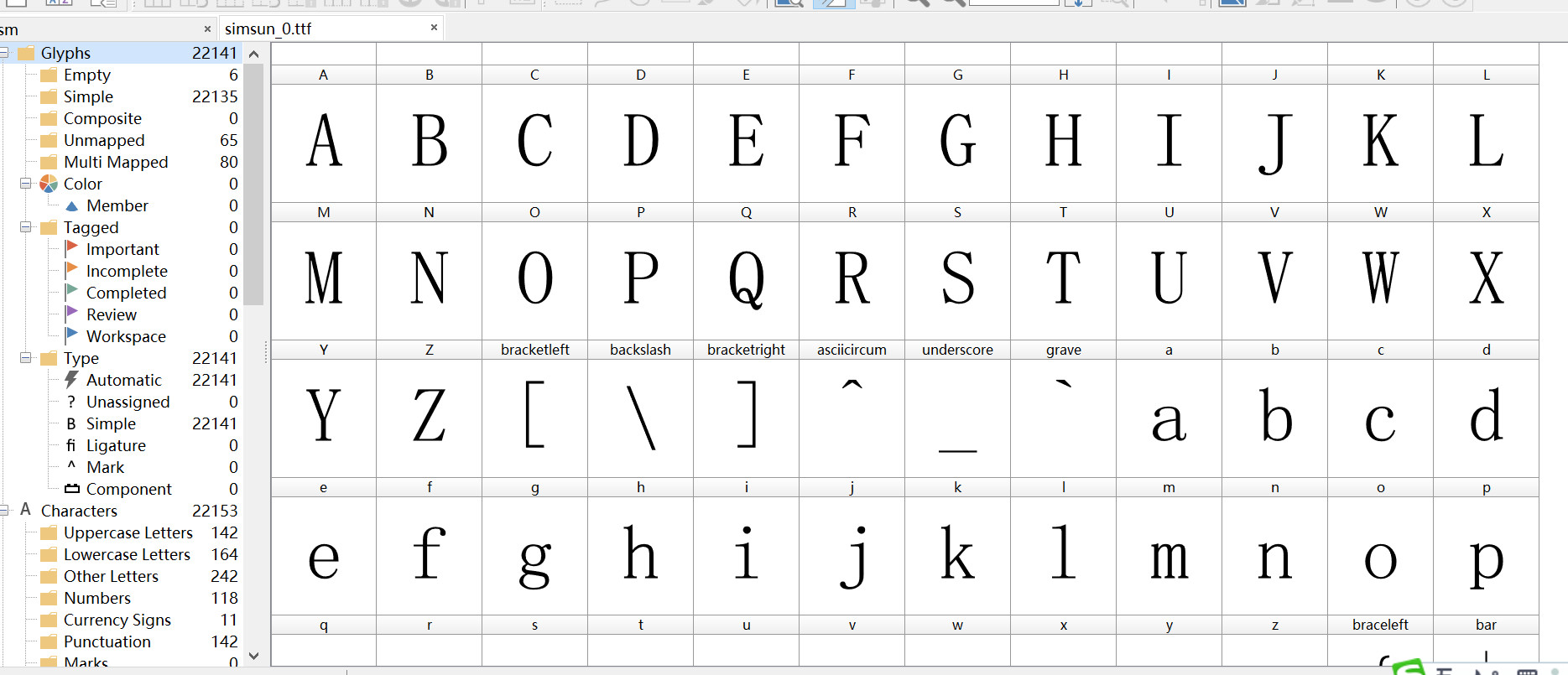The image size is (1568, 675).
Task: Collapse the Type tree node
Action: pyautogui.click(x=26, y=357)
